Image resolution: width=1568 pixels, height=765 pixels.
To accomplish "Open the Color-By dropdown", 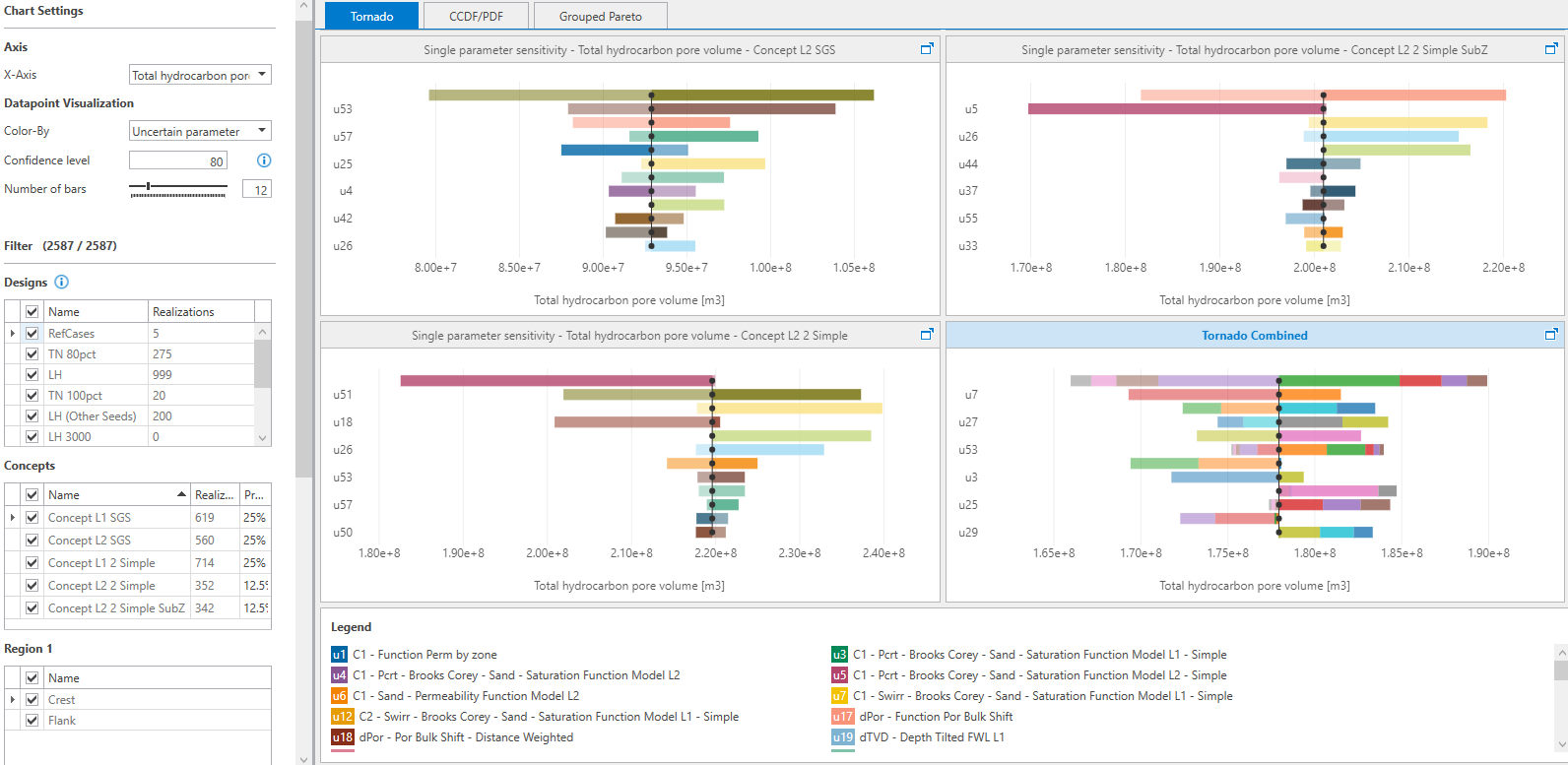I will (200, 131).
